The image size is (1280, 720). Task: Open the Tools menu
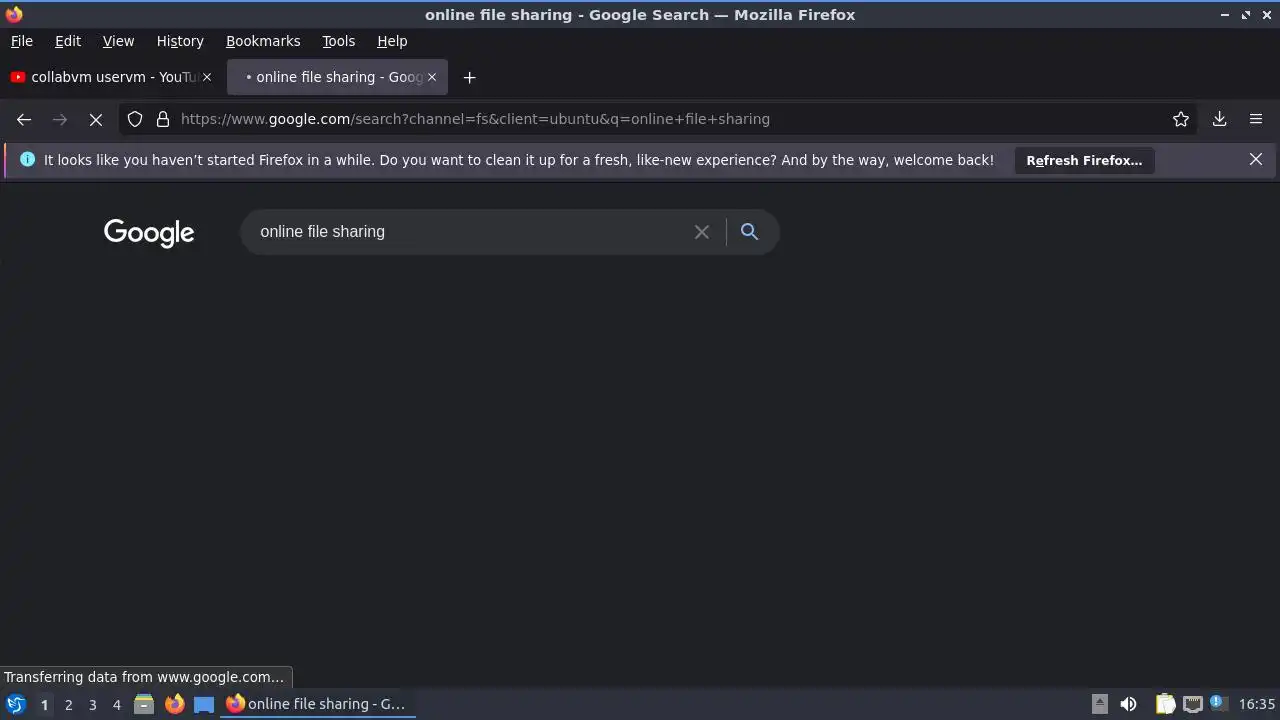tap(339, 41)
